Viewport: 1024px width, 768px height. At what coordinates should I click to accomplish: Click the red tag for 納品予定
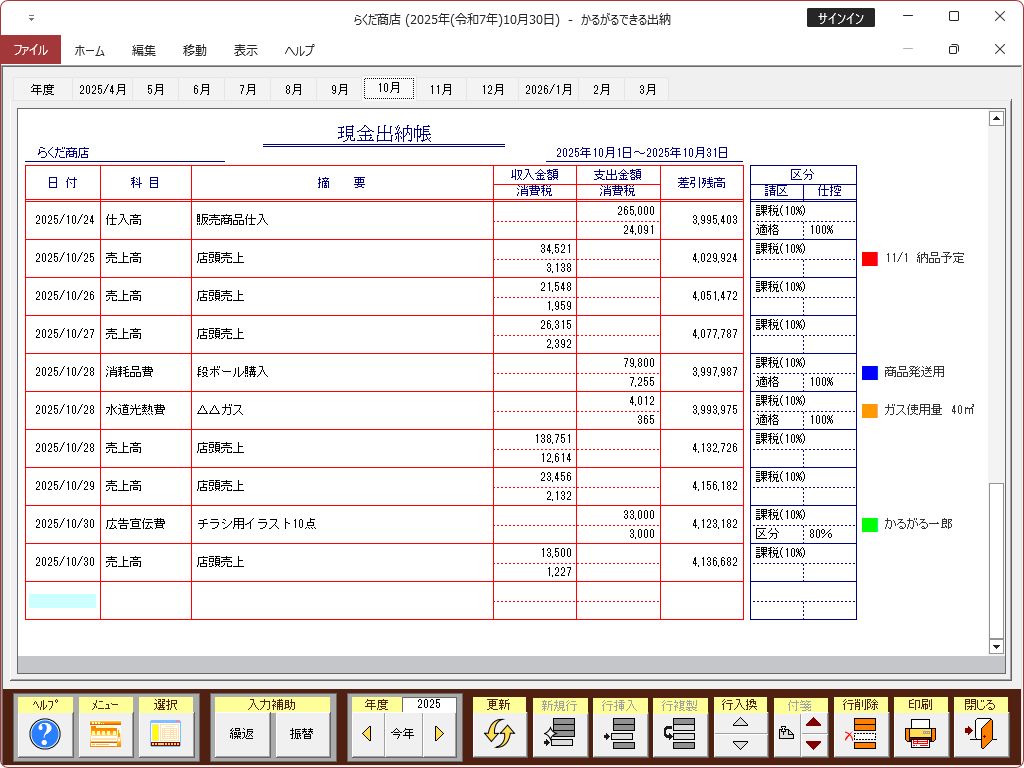[870, 258]
